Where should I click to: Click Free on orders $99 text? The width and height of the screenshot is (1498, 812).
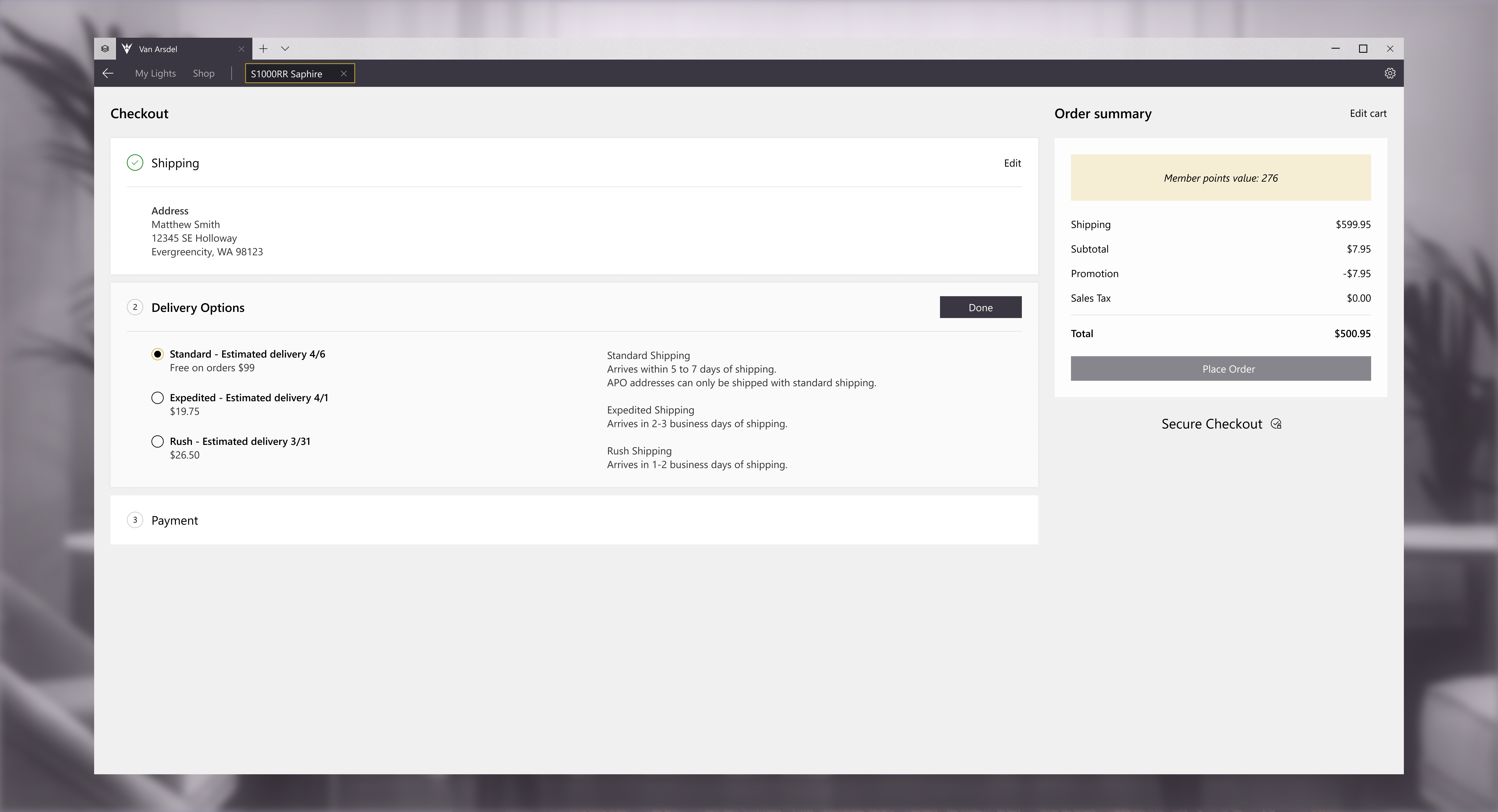click(212, 368)
